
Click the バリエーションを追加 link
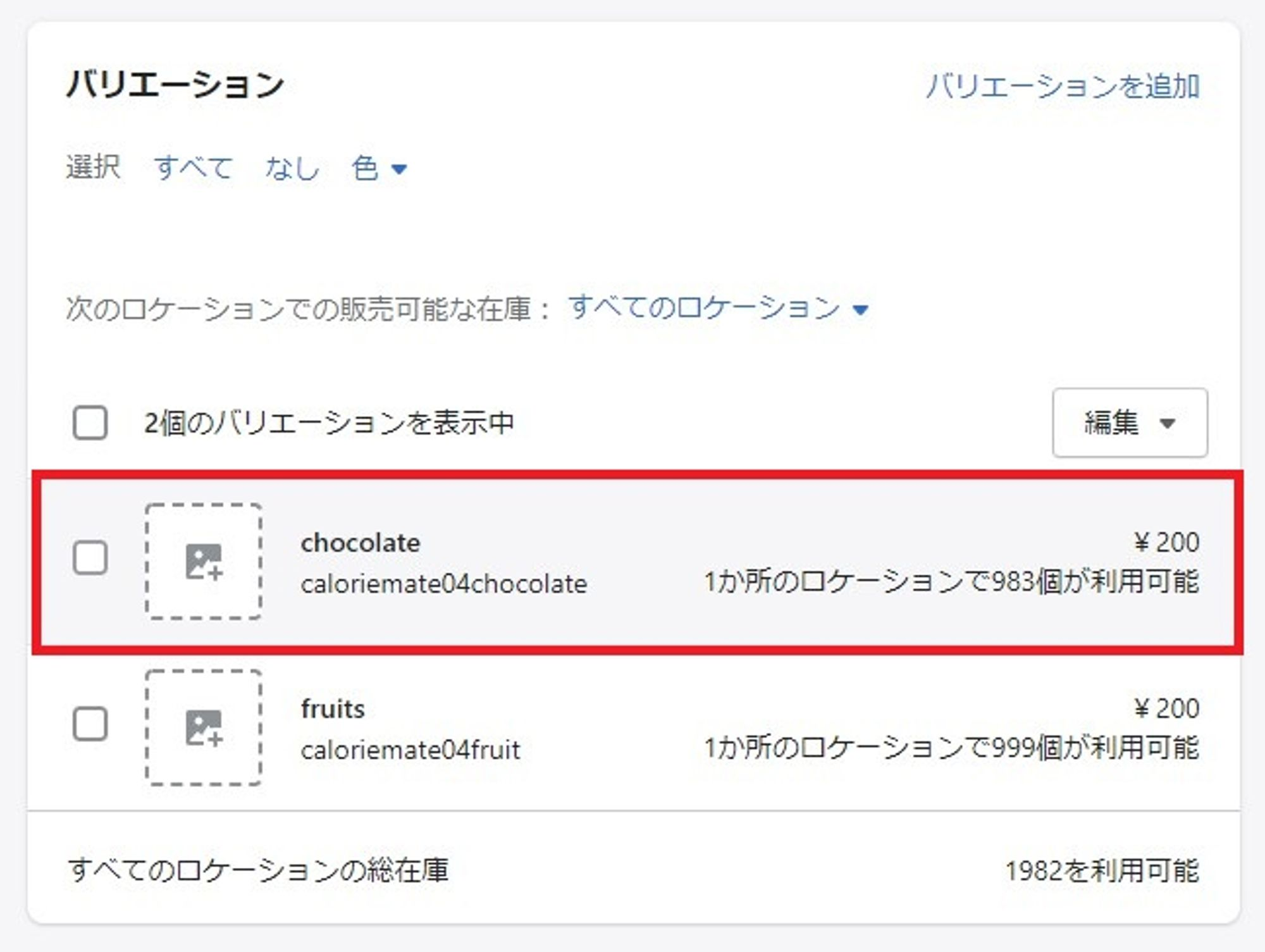coord(1063,86)
